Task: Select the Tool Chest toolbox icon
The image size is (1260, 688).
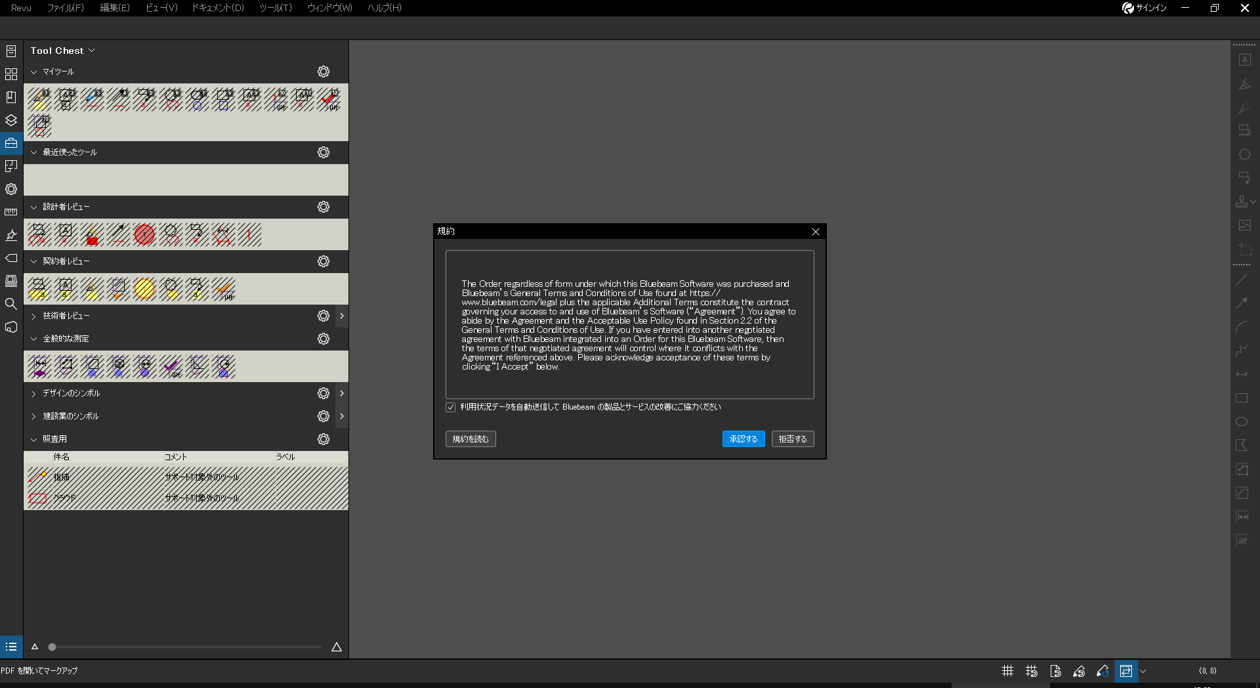Action: tap(11, 143)
